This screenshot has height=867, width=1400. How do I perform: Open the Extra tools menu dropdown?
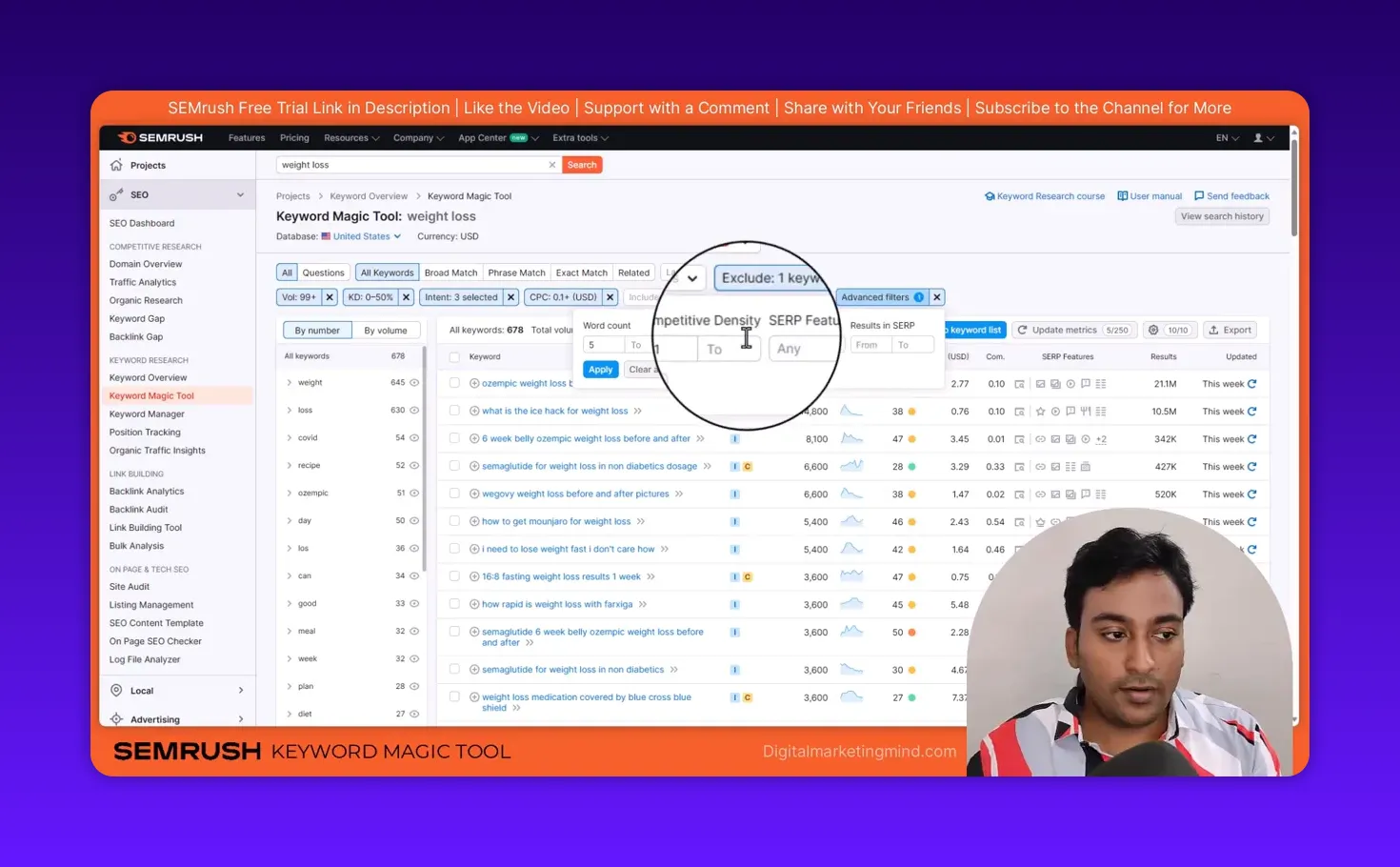[579, 137]
